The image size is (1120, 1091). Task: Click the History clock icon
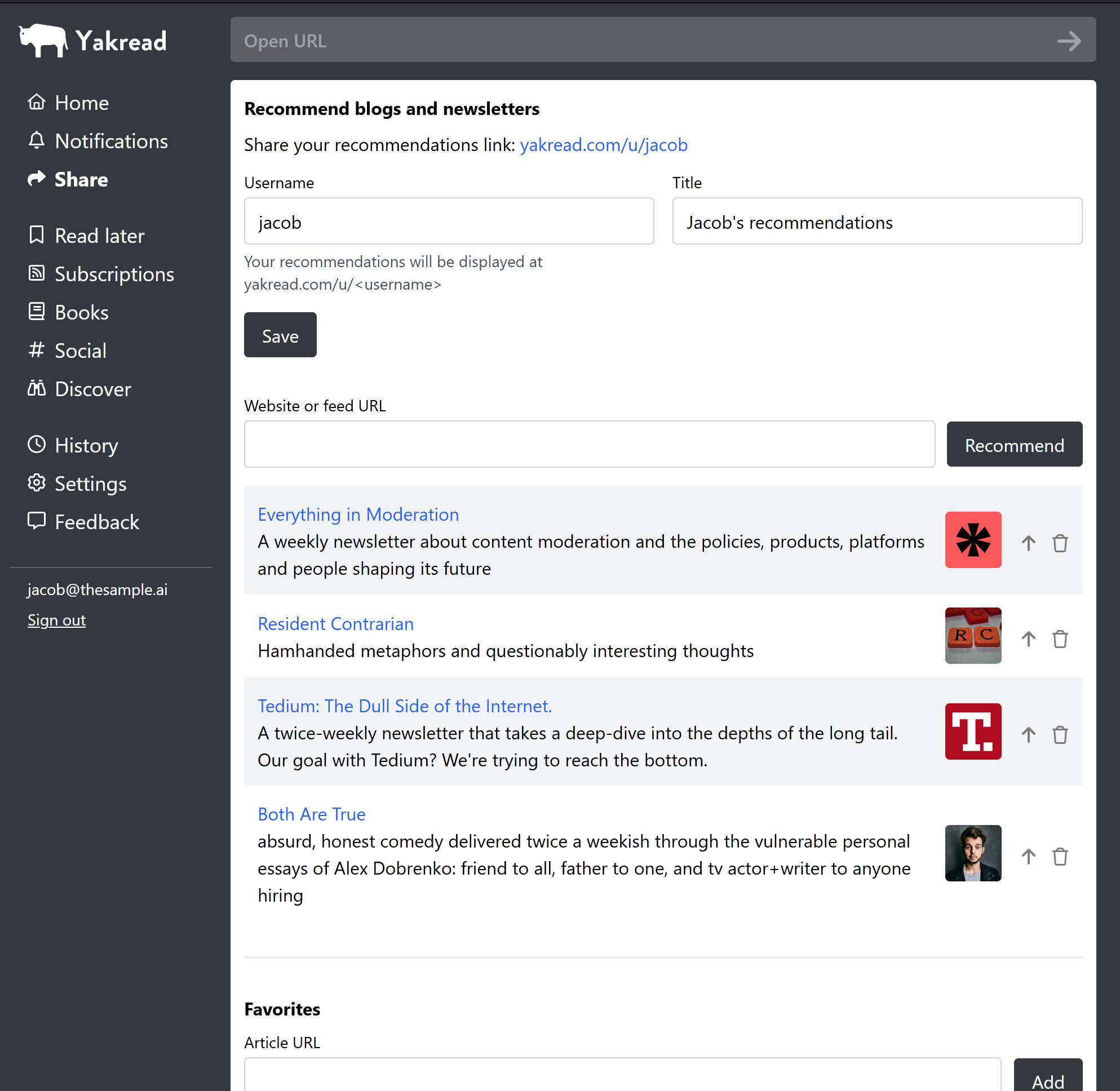37,445
